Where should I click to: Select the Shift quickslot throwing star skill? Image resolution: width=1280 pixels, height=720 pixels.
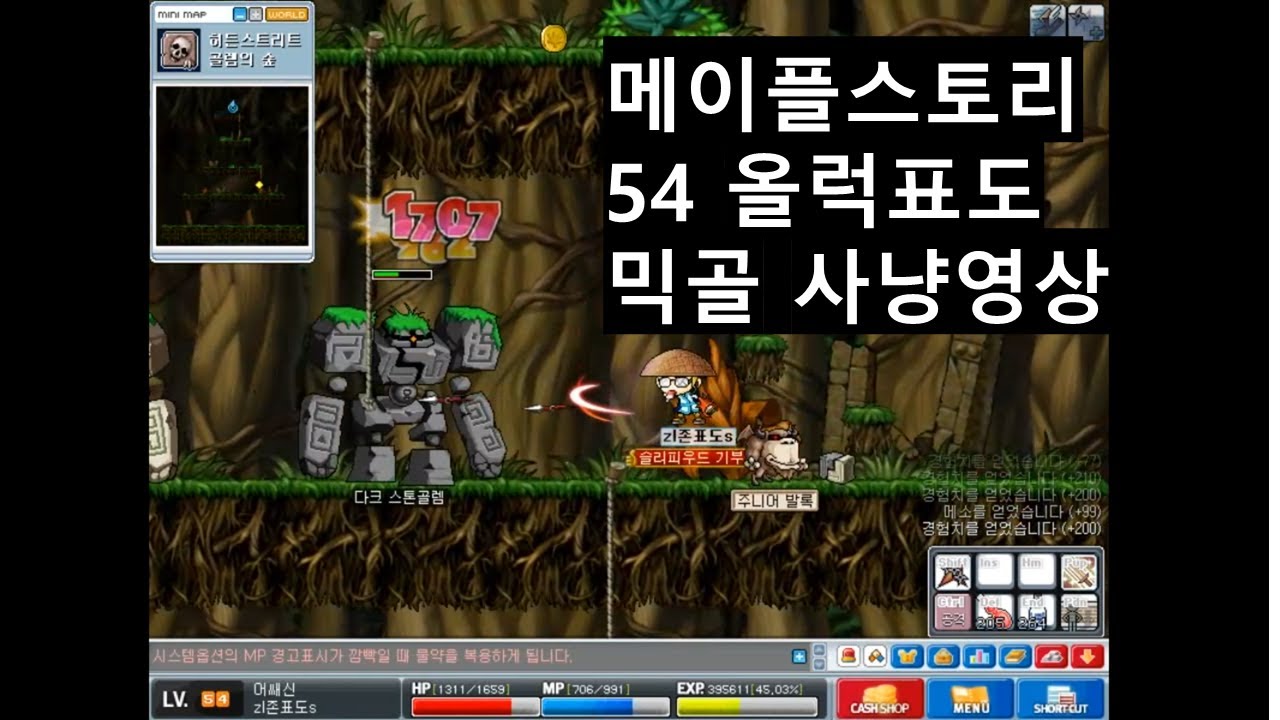pos(952,572)
